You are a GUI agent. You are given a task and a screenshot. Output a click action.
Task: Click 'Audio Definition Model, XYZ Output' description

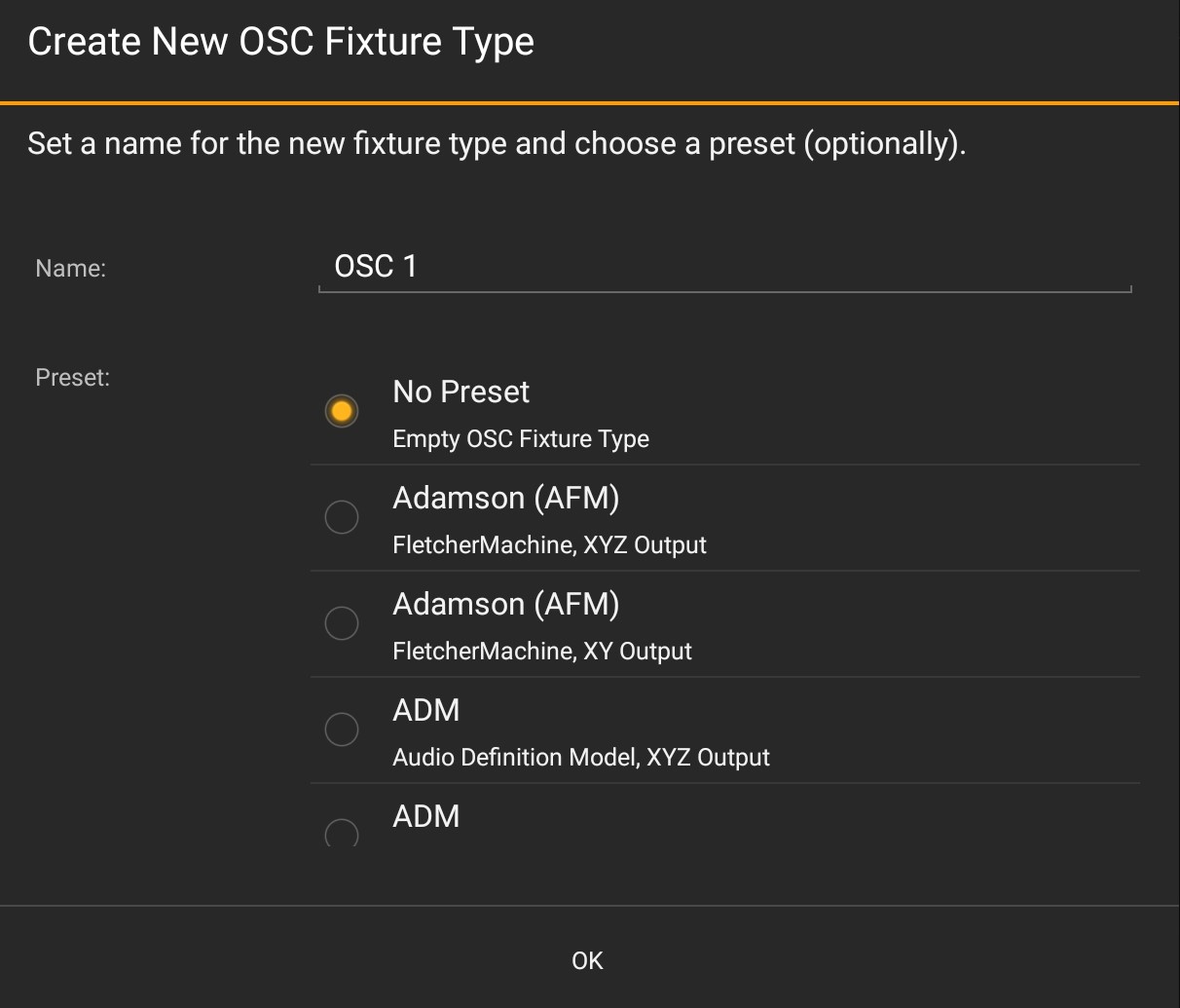pyautogui.click(x=580, y=758)
